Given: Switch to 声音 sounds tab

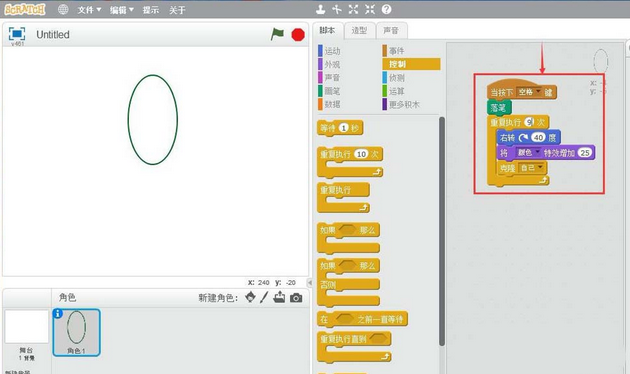Looking at the screenshot, I should pyautogui.click(x=391, y=31).
